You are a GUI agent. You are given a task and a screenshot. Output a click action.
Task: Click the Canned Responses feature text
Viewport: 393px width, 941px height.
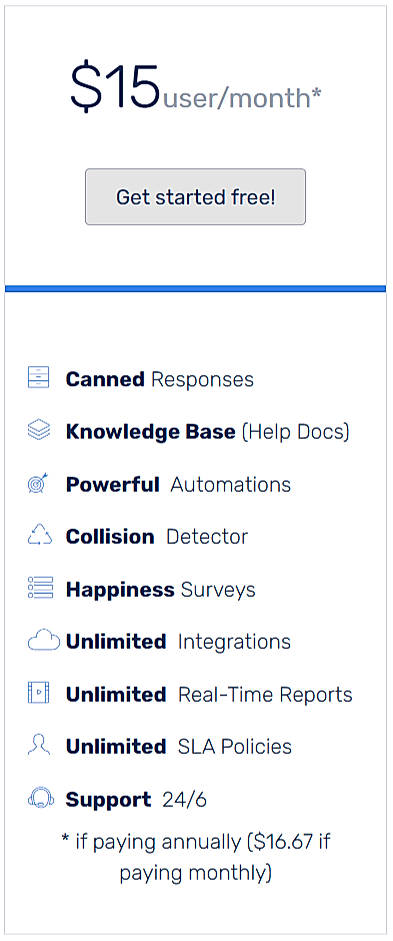tap(160, 379)
